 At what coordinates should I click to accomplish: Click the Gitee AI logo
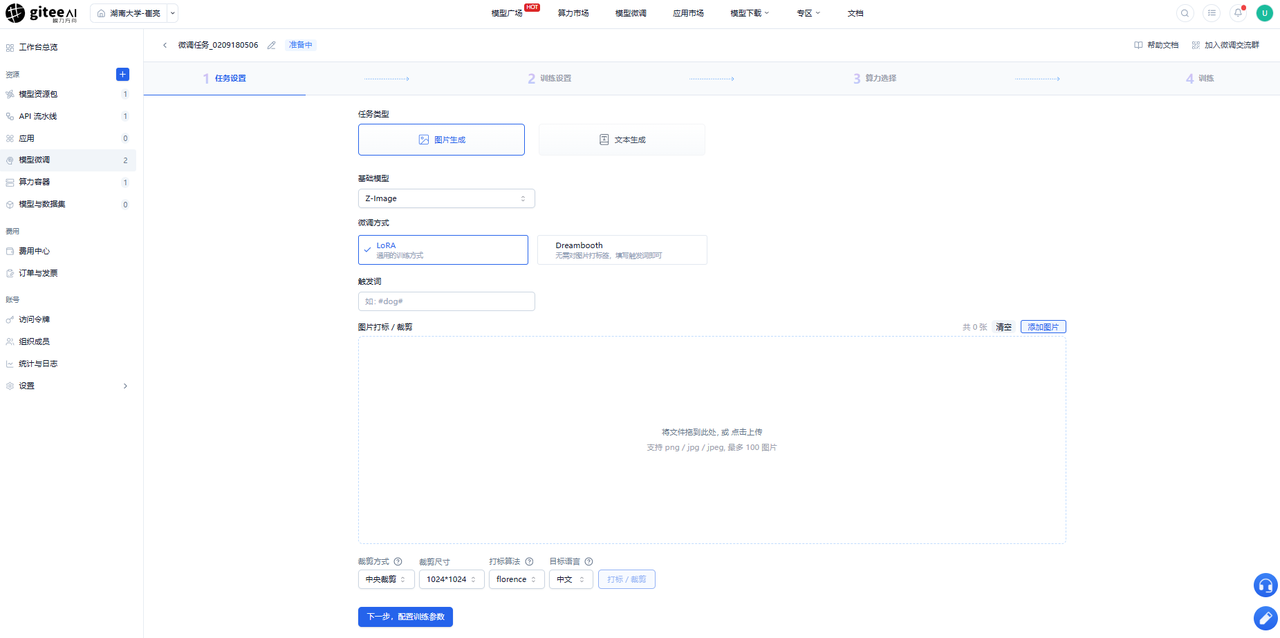(41, 13)
